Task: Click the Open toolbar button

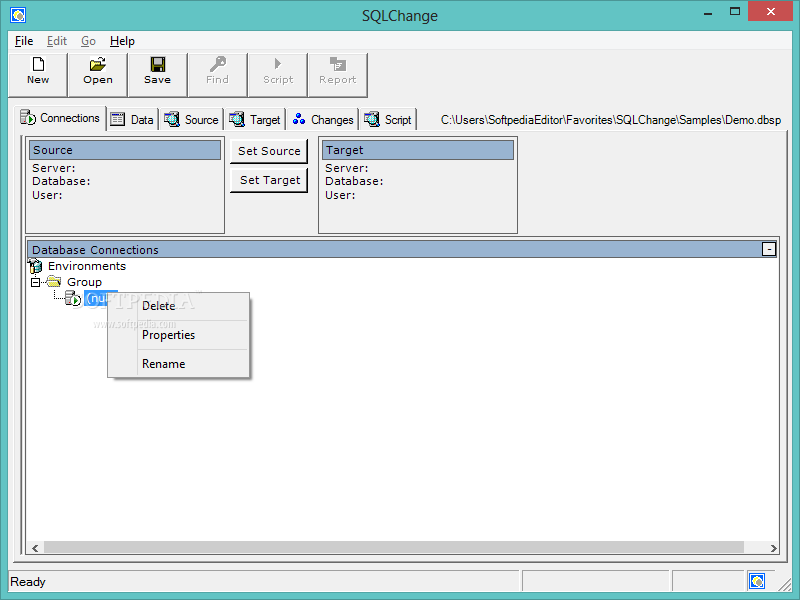Action: coord(97,74)
